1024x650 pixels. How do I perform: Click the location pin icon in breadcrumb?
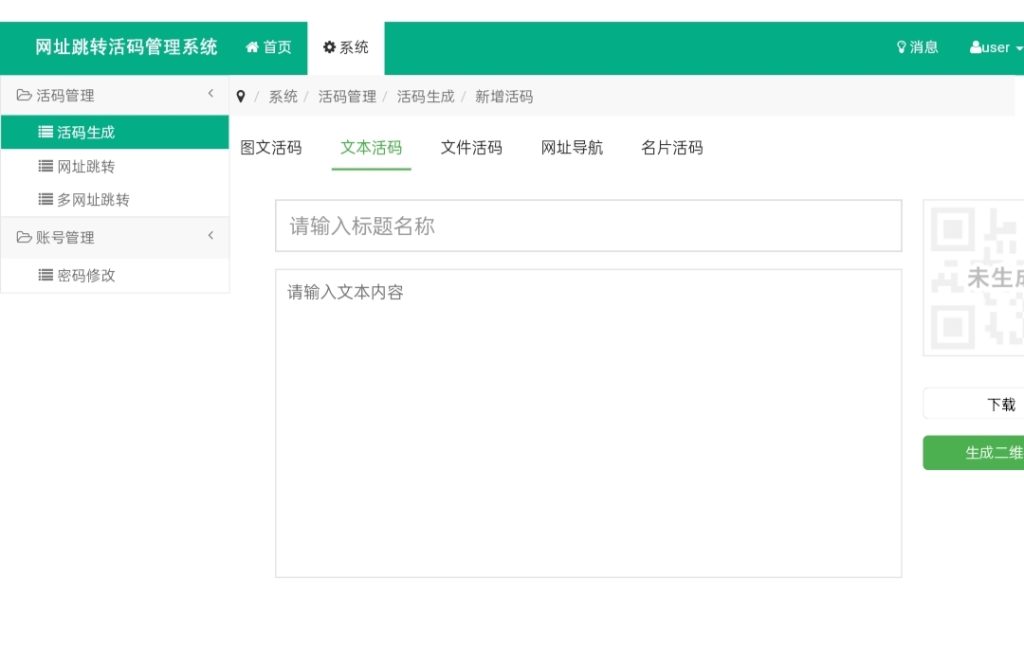pos(240,97)
